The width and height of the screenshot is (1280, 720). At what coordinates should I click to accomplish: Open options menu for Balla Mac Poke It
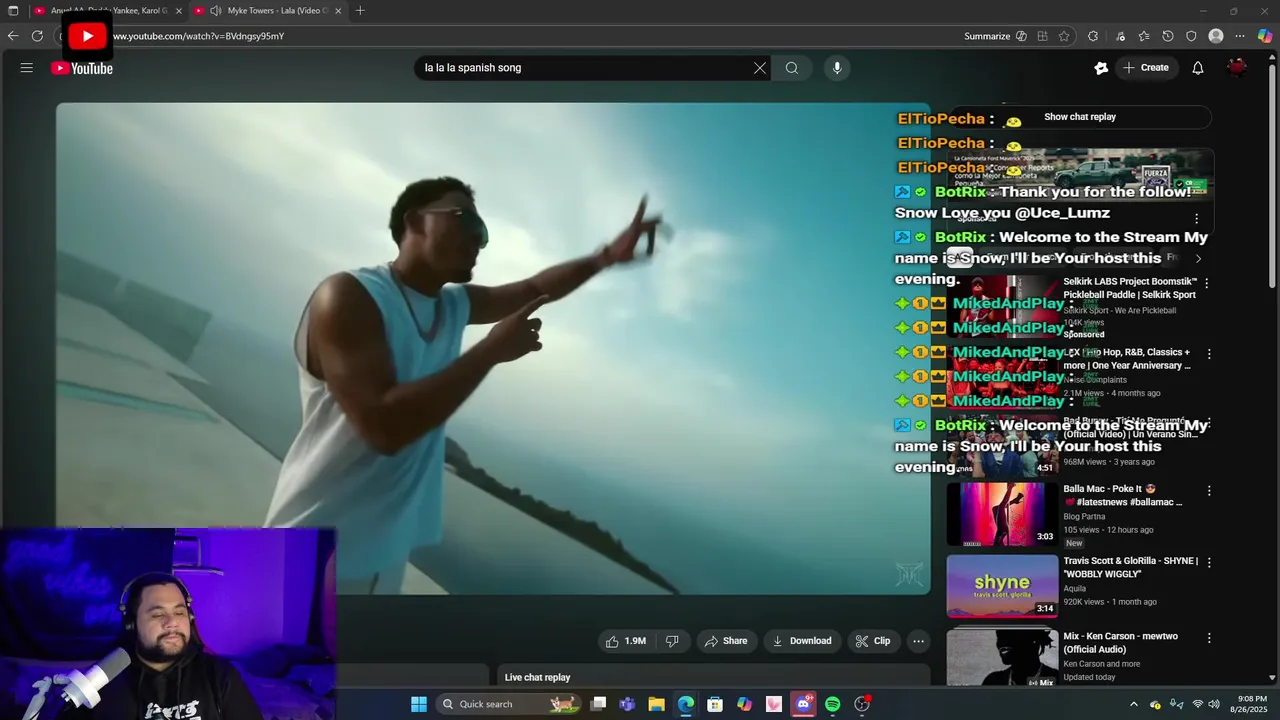coord(1209,491)
